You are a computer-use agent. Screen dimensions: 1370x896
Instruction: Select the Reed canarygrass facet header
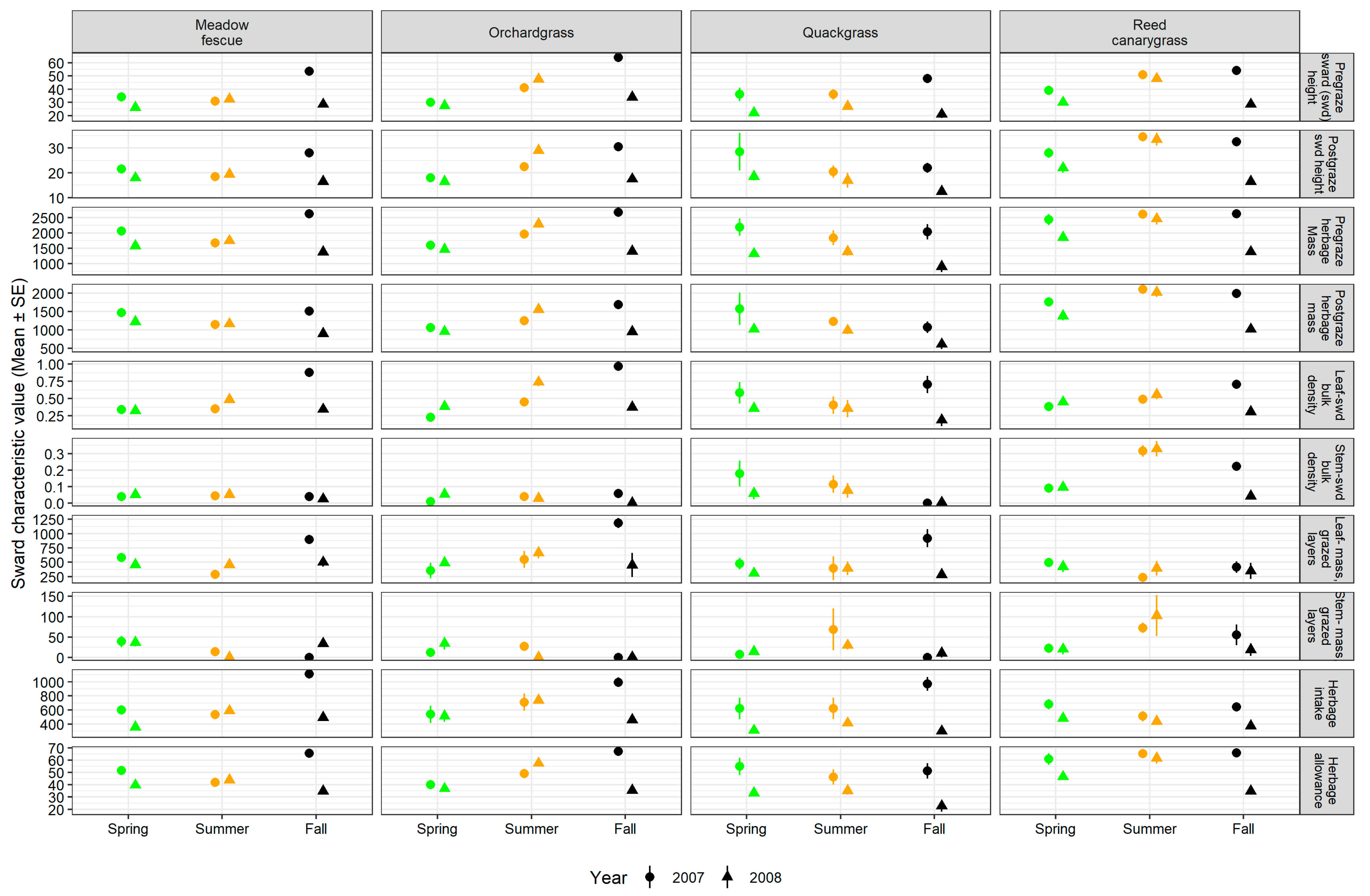coord(1149,32)
